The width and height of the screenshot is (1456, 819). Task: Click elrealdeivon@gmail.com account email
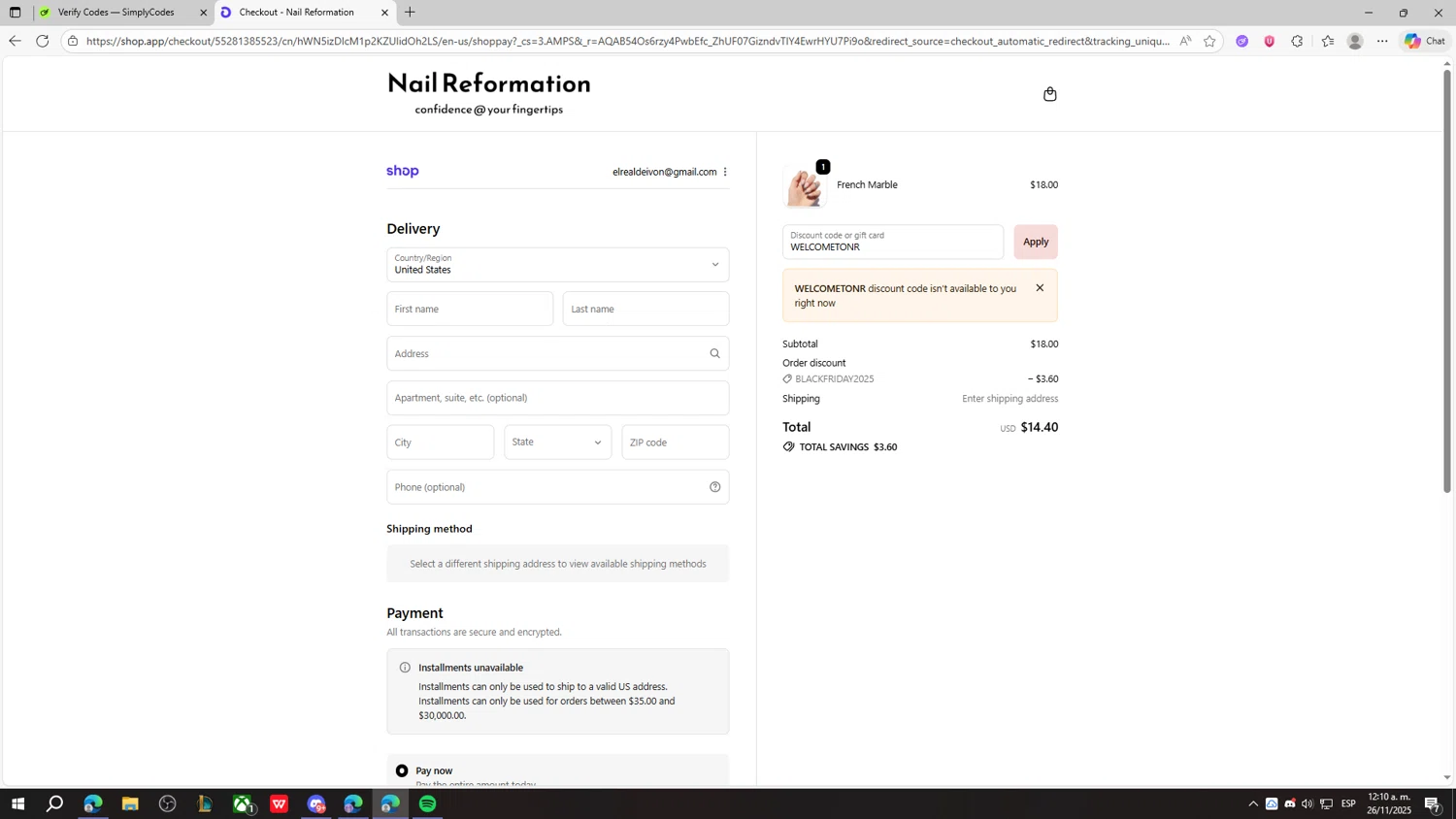665,172
